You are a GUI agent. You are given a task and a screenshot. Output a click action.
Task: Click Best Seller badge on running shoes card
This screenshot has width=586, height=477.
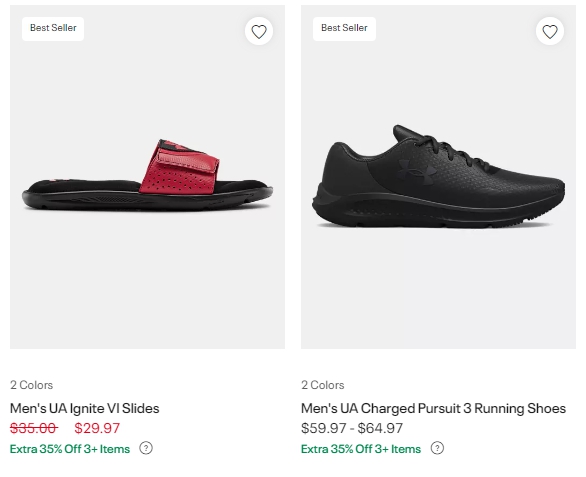(344, 28)
